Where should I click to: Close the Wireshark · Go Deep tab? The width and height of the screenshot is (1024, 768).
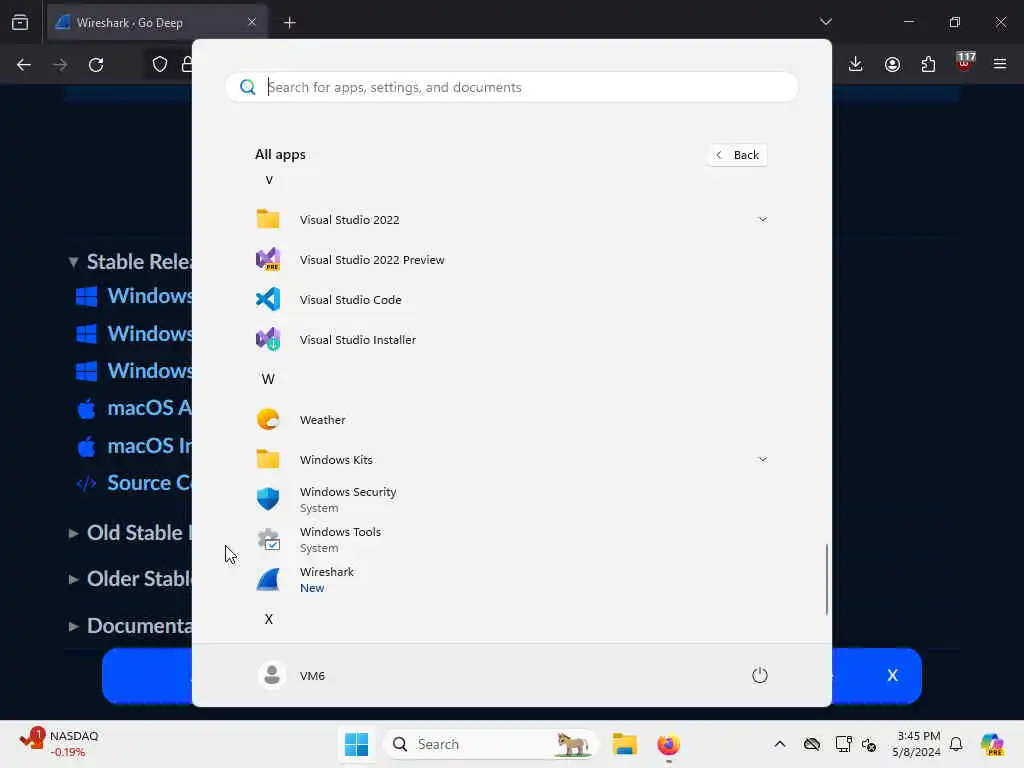[x=252, y=22]
